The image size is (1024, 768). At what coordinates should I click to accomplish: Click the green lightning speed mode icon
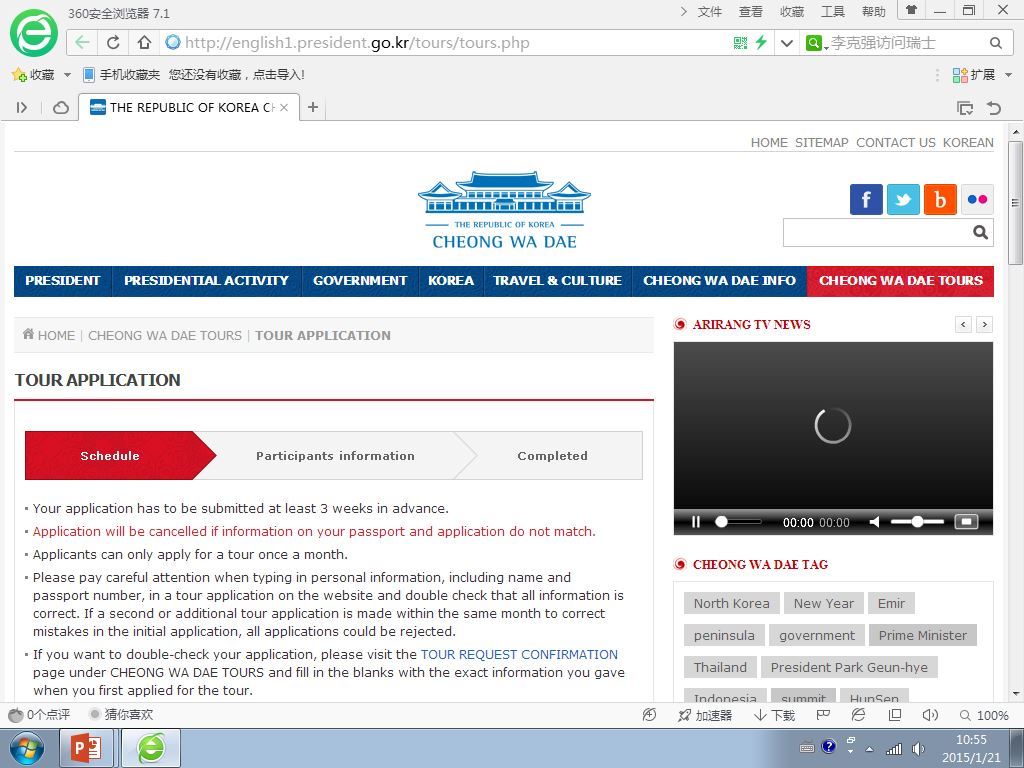761,43
